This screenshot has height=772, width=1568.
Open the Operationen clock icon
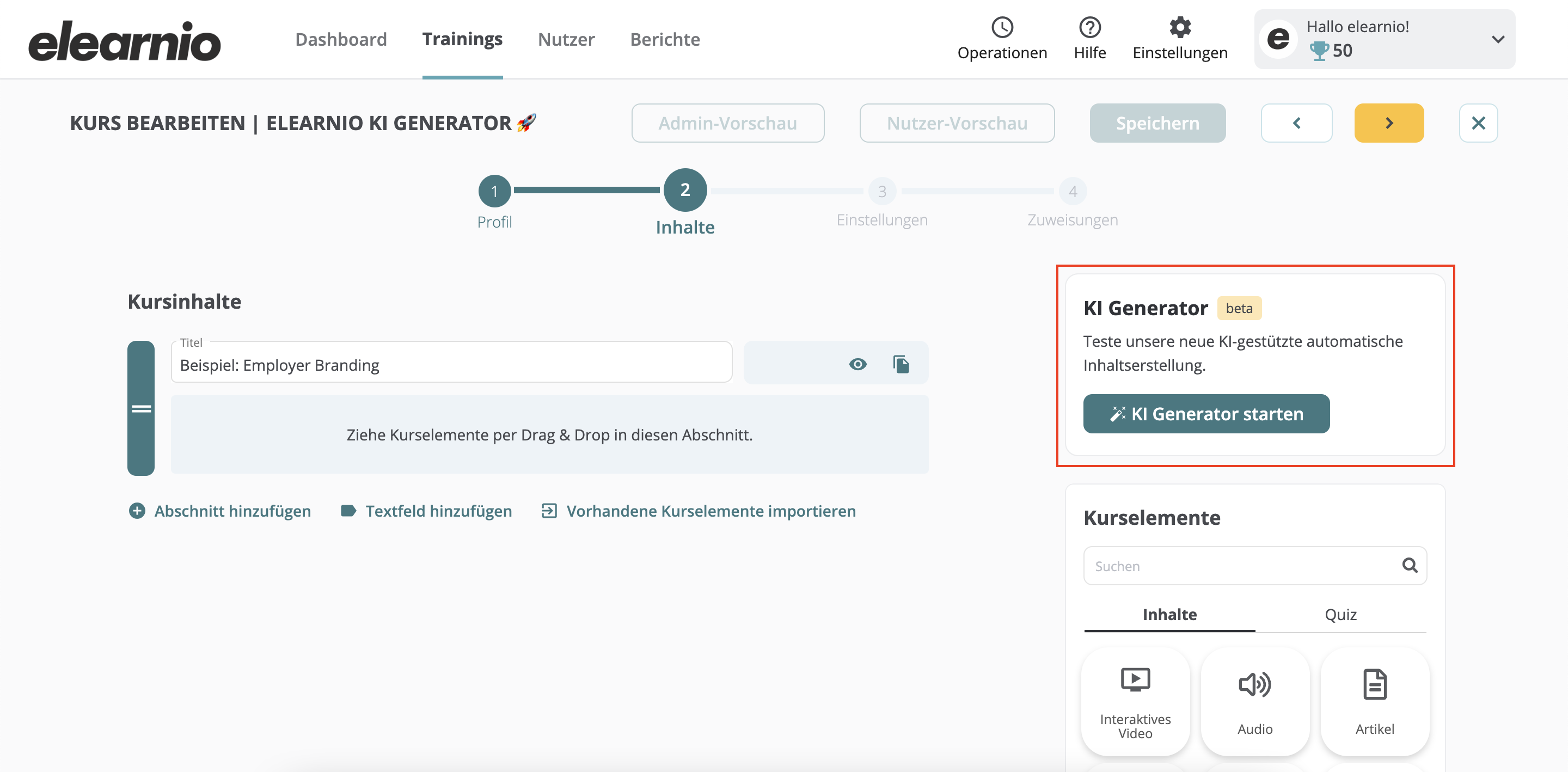click(1002, 27)
